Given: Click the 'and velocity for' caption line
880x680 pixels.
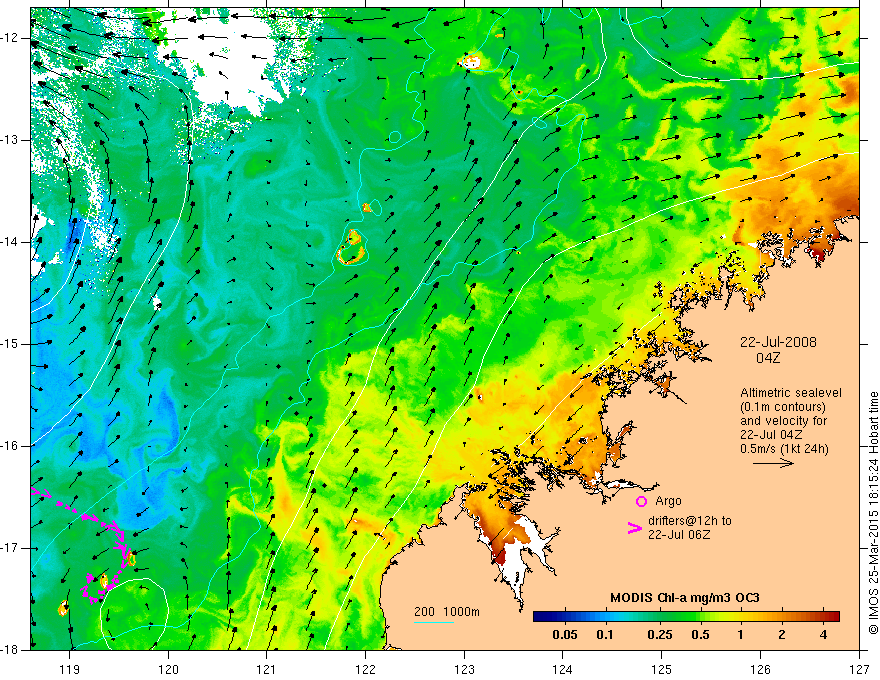Looking at the screenshot, I should click(x=783, y=421).
